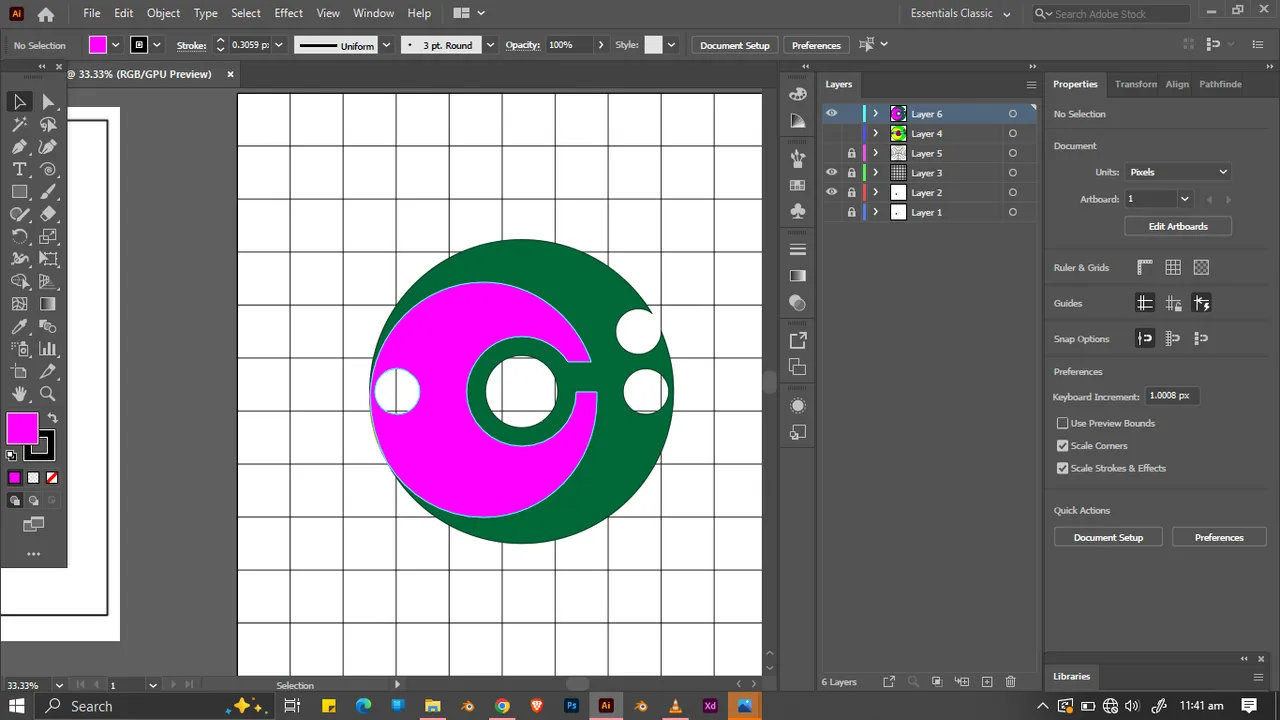1280x720 pixels.
Task: Unlock Layer 5 lock icon
Action: [x=851, y=153]
